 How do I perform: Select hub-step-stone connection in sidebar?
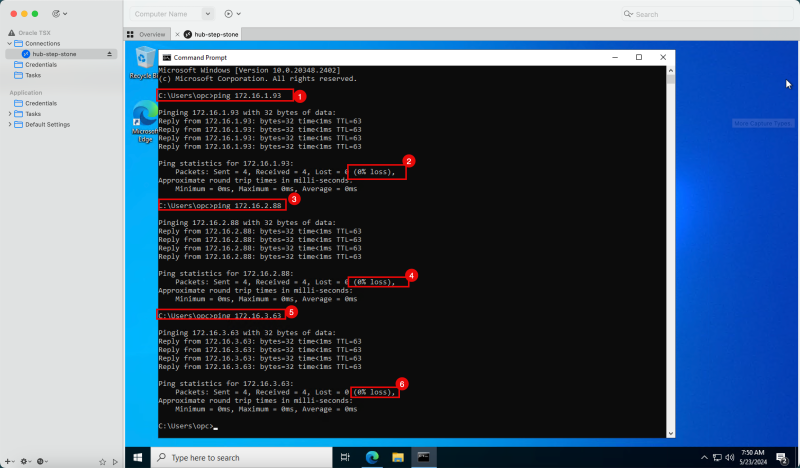(x=55, y=54)
